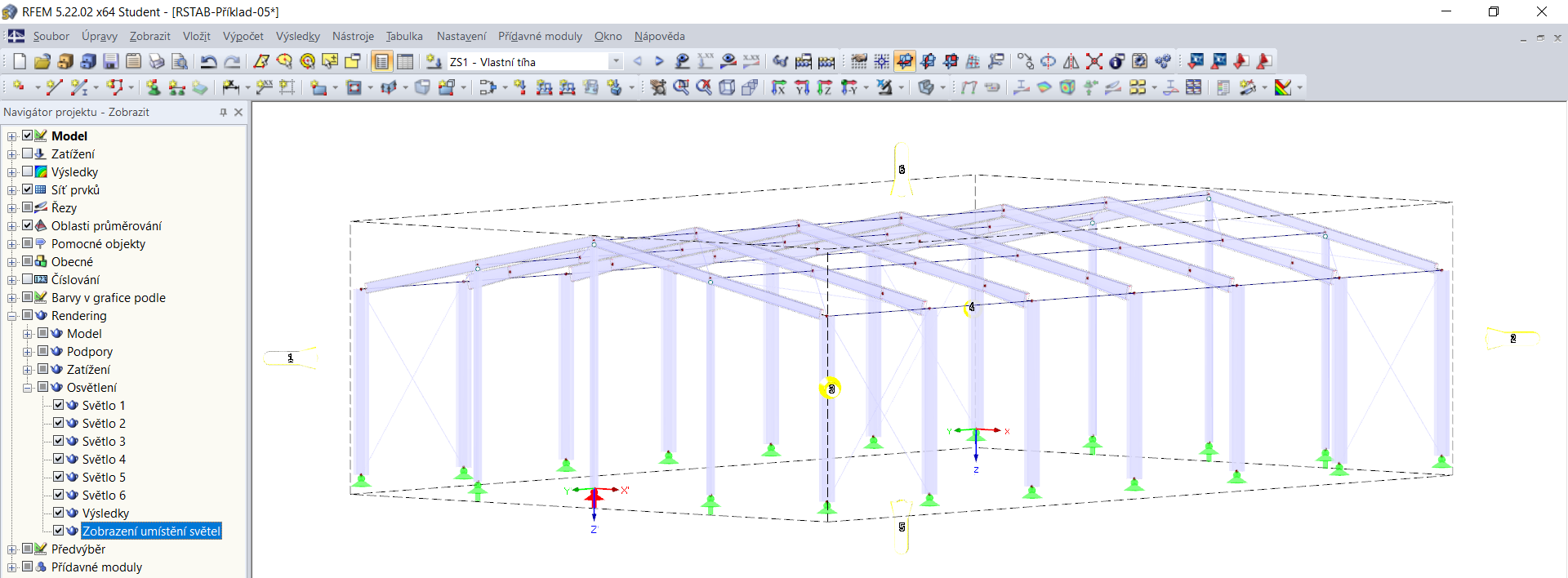The image size is (1568, 578).
Task: Expand the Barvy v grafice podle node
Action: [12, 298]
